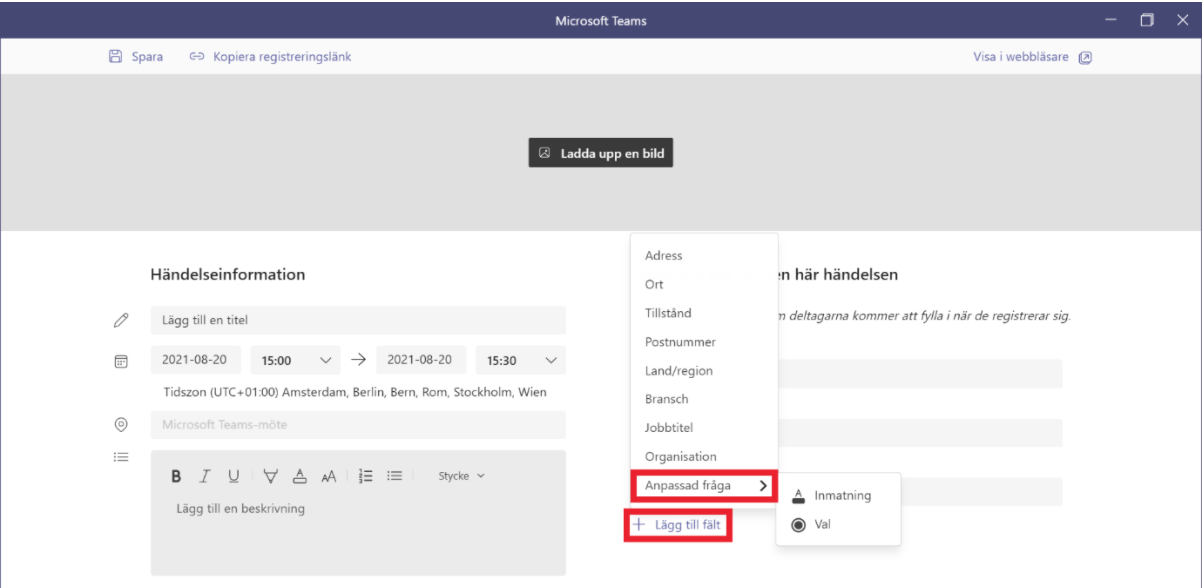Select the font color tool

[x=299, y=477]
